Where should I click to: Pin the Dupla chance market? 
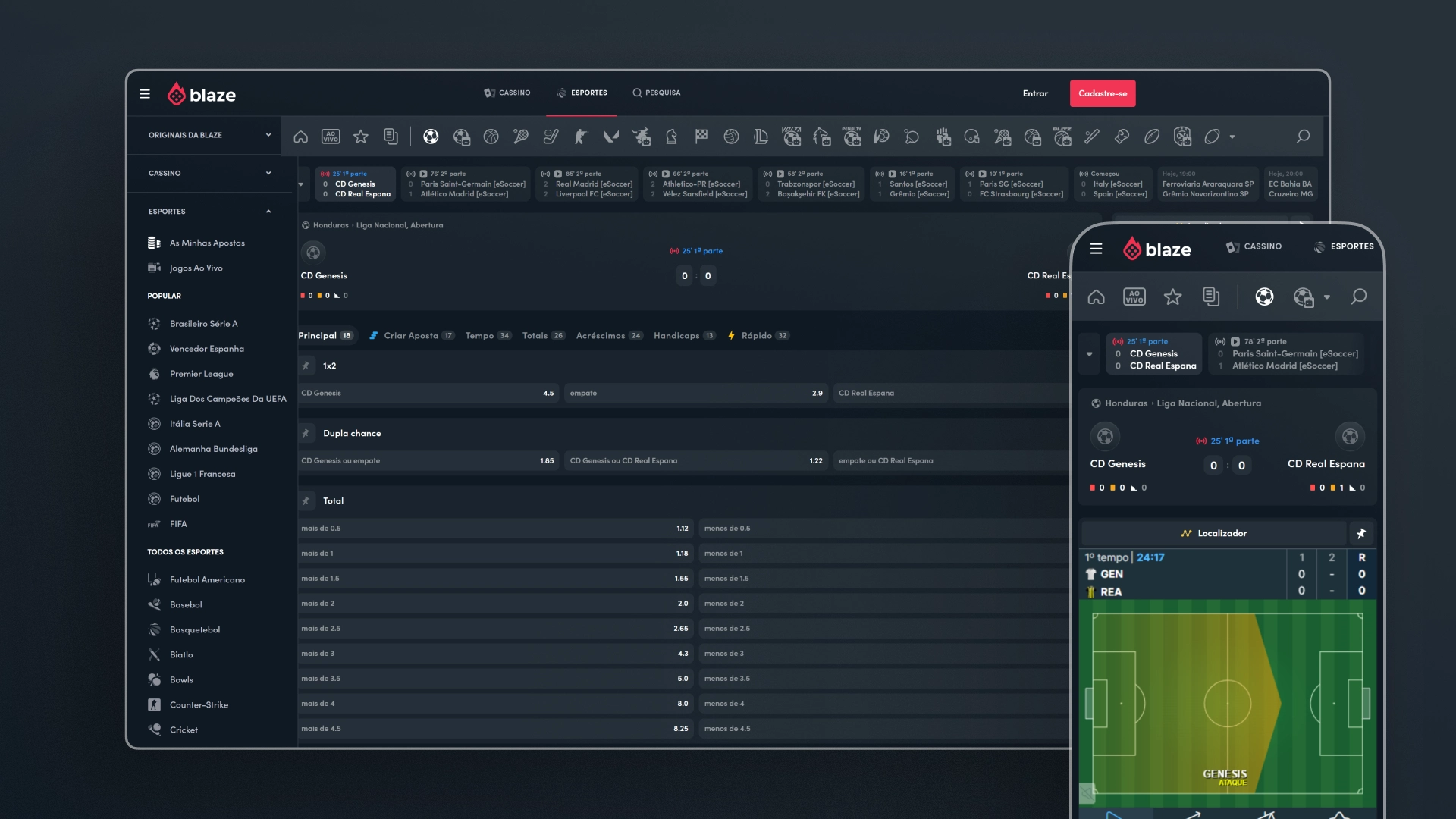pyautogui.click(x=306, y=433)
